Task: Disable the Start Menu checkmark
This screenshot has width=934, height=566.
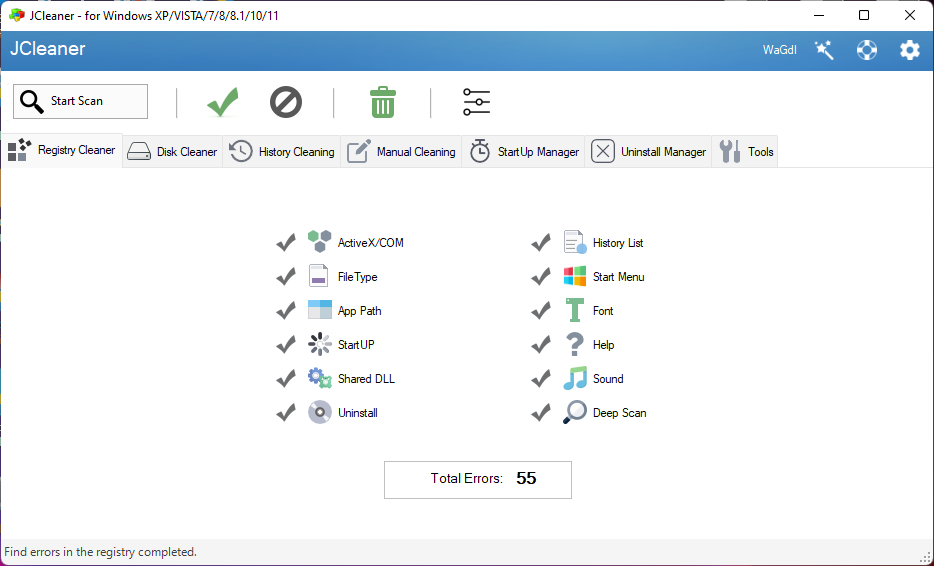Action: tap(541, 276)
